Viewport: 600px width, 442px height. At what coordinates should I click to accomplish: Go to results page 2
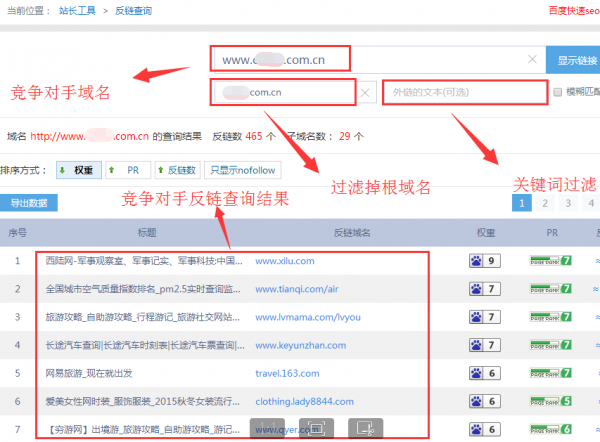(546, 203)
